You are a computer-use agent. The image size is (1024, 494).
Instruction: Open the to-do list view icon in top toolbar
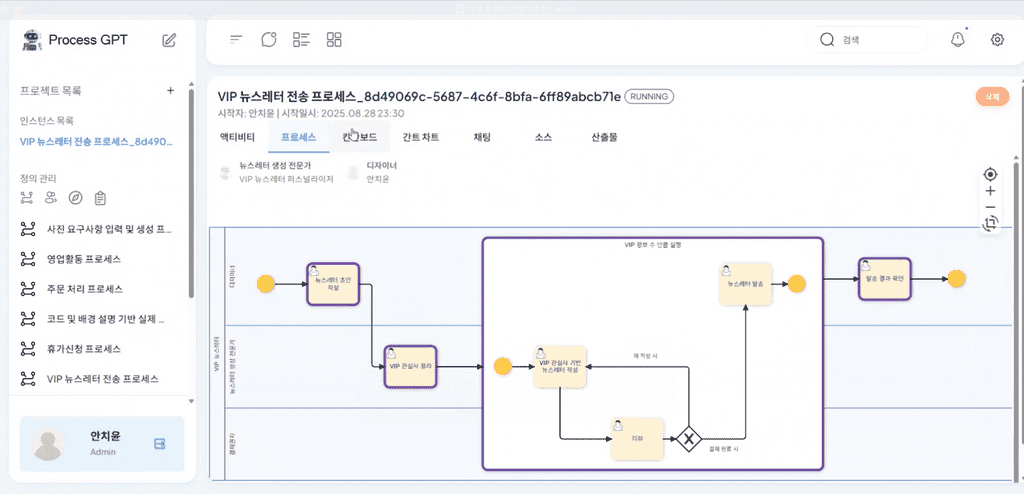[x=301, y=39]
